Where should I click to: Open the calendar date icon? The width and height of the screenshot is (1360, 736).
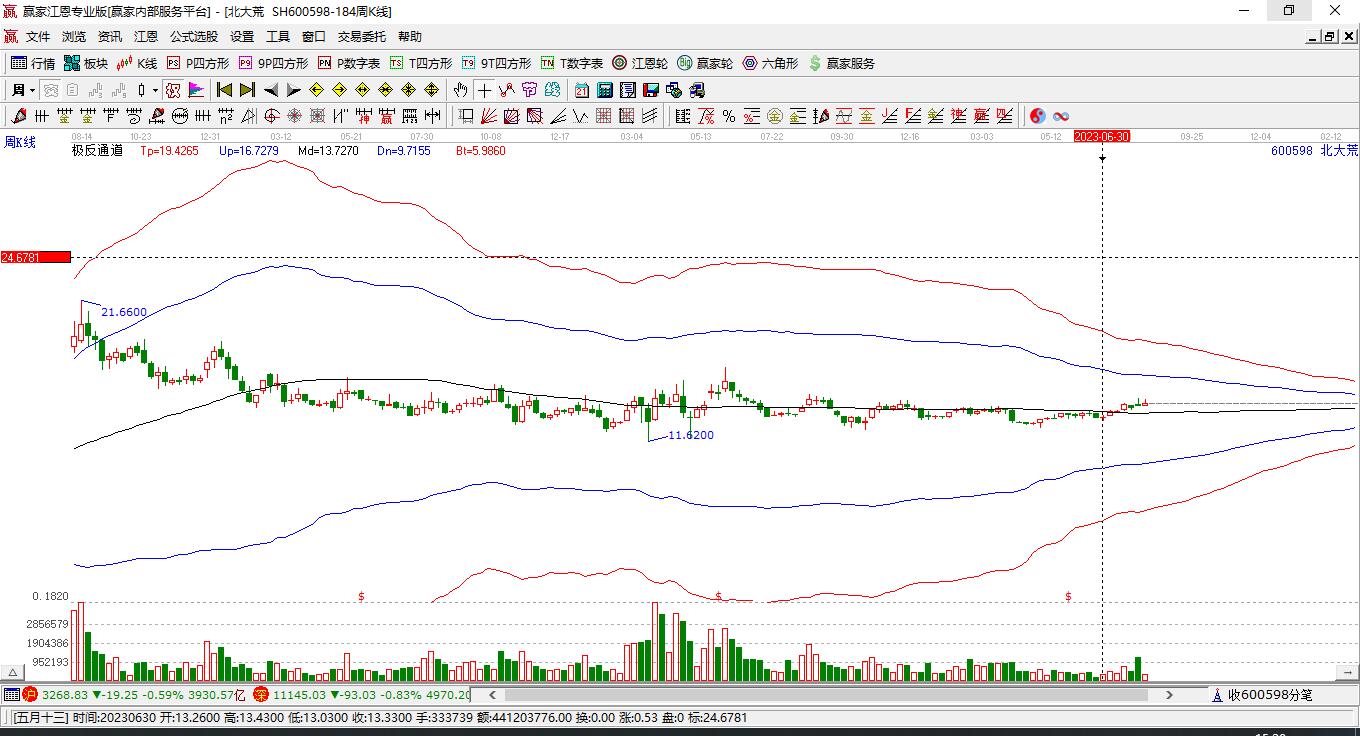coord(581,90)
